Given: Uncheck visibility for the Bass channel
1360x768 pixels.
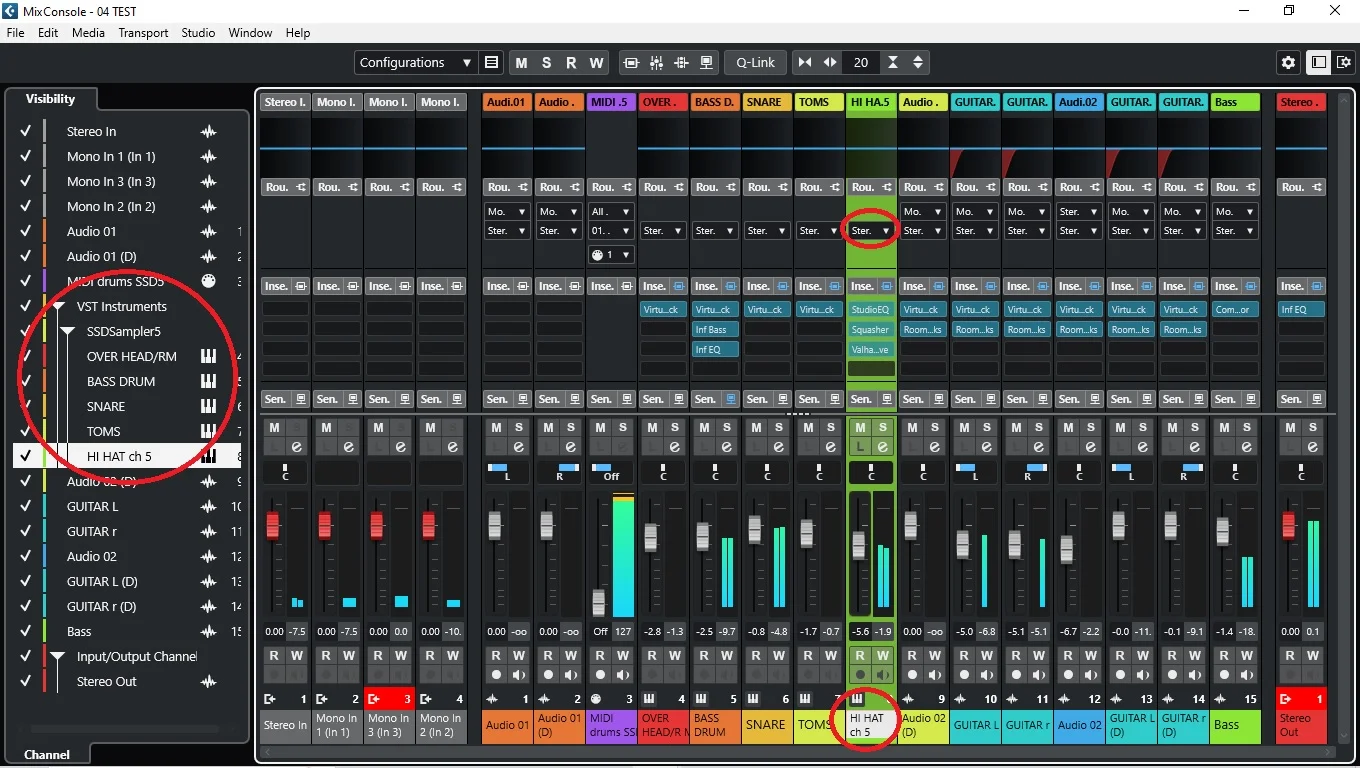Looking at the screenshot, I should (x=26, y=632).
